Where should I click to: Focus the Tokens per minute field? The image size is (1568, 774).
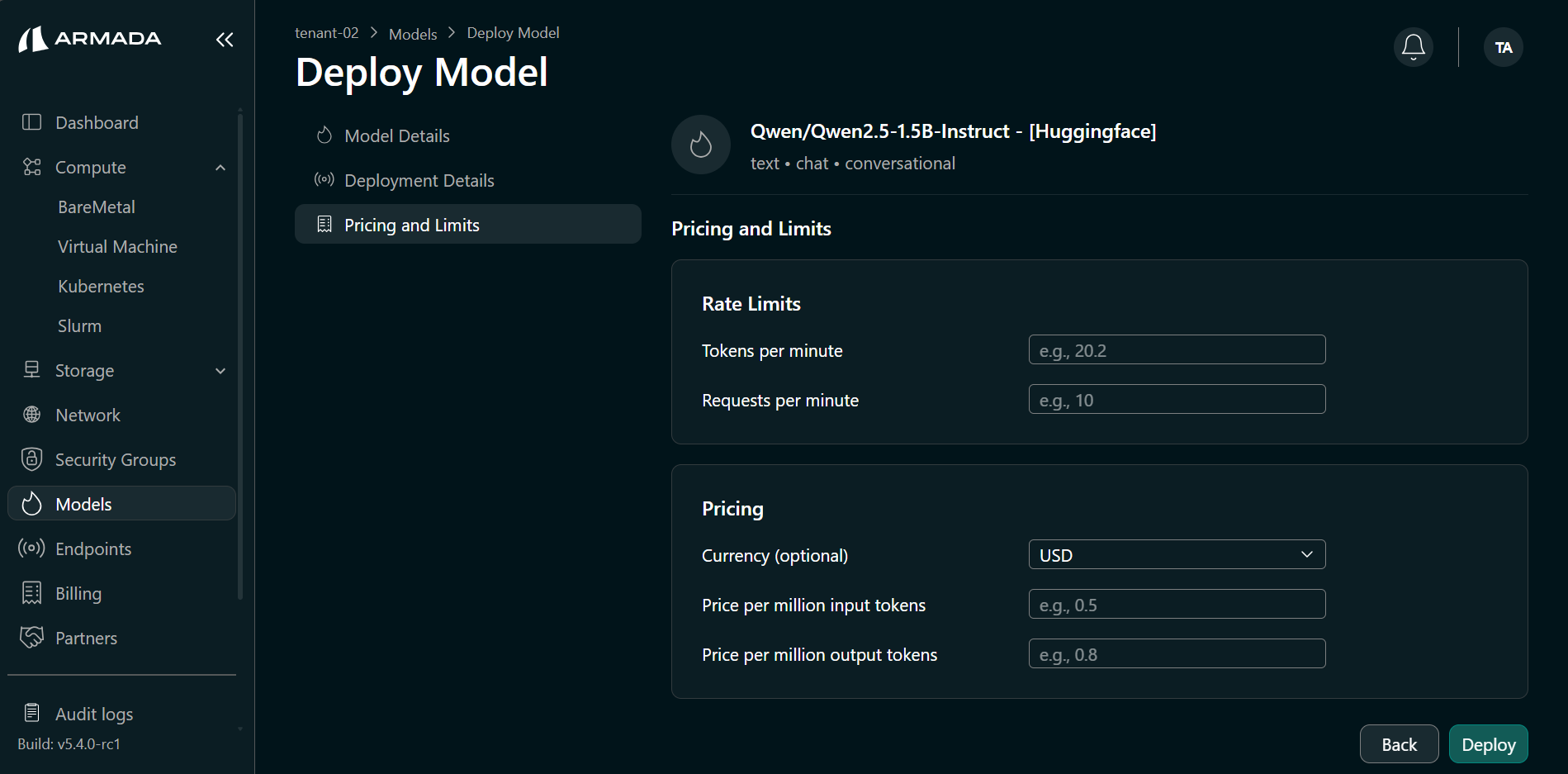coord(1177,349)
